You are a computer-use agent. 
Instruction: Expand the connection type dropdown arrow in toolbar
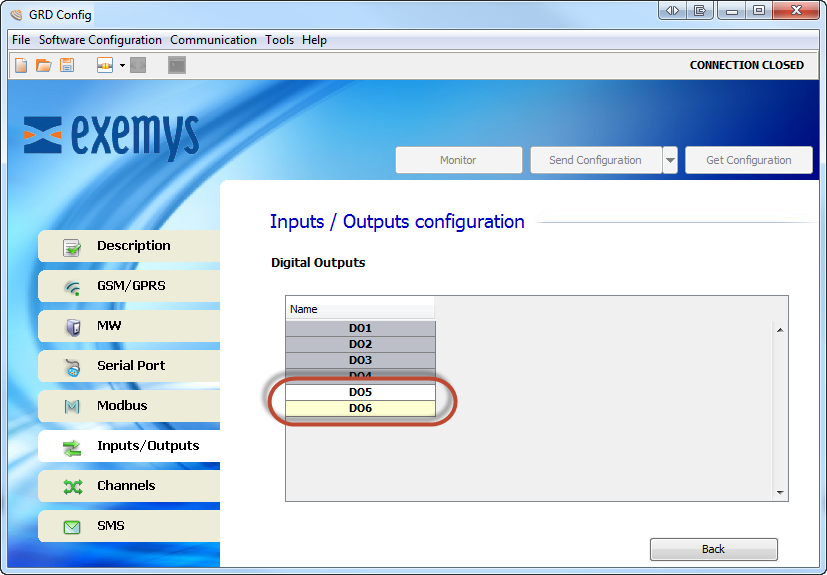point(122,65)
